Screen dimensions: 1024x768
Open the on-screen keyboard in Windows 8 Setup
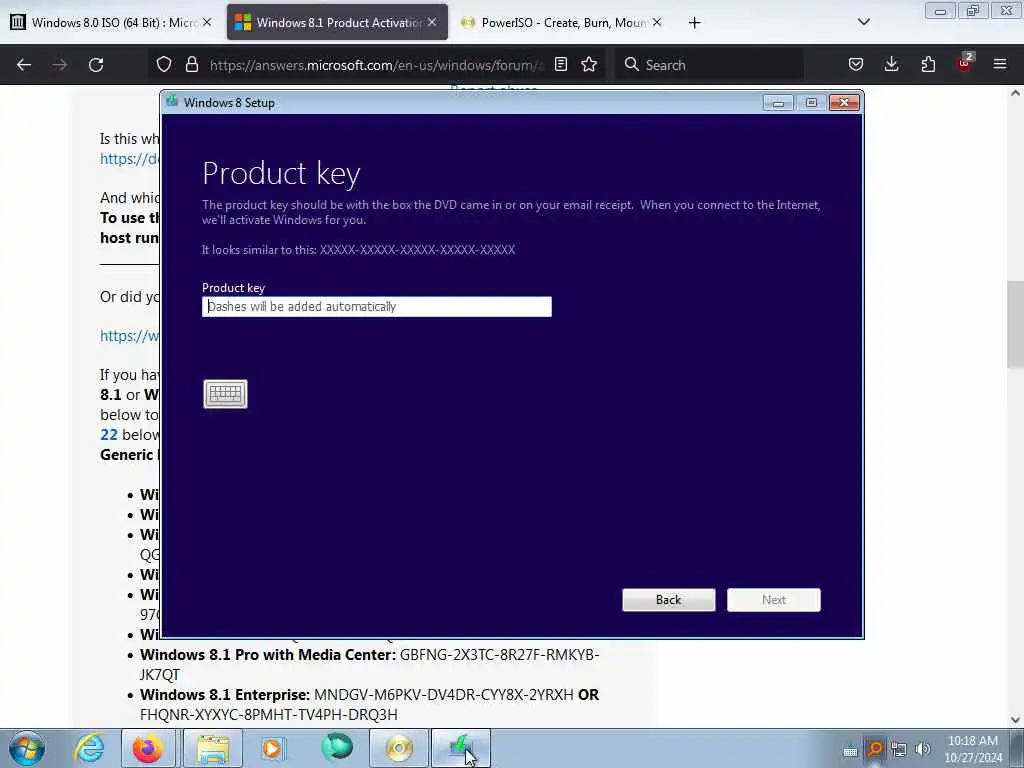click(x=225, y=394)
